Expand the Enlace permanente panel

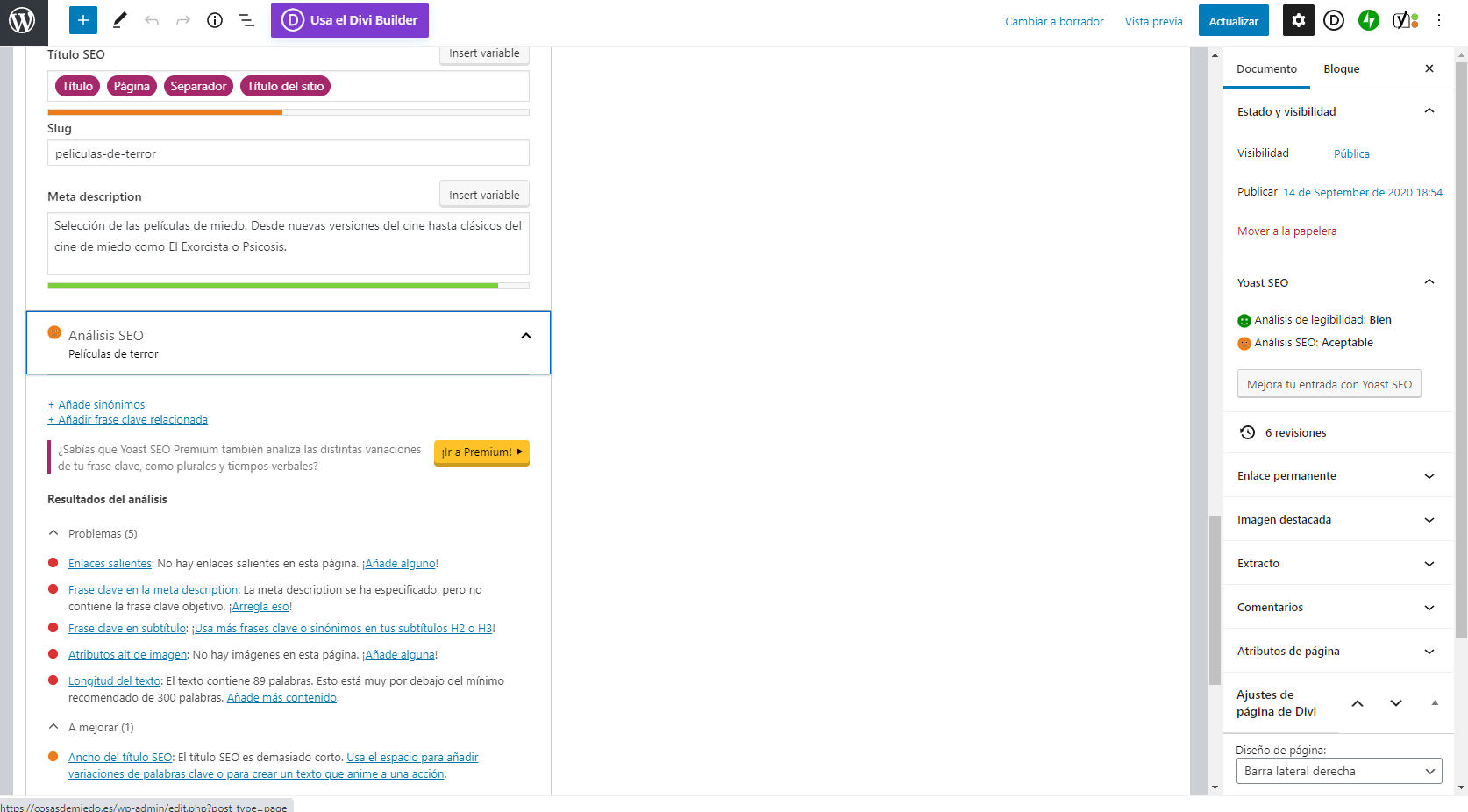[x=1338, y=476]
